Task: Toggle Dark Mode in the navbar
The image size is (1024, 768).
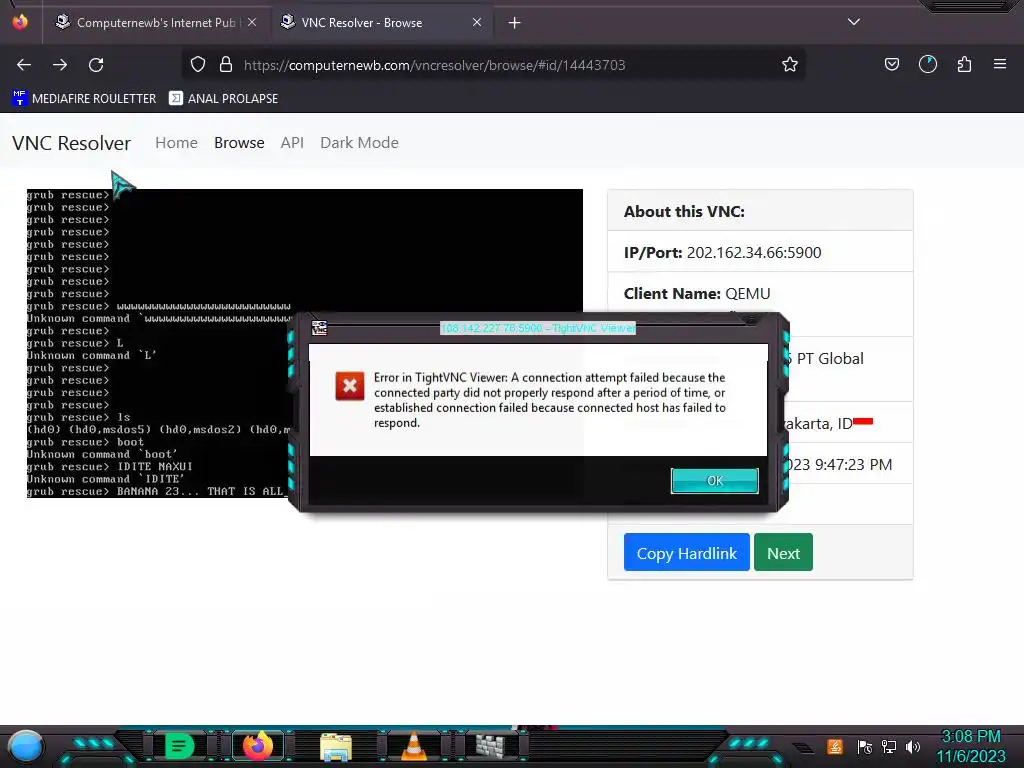Action: click(359, 143)
